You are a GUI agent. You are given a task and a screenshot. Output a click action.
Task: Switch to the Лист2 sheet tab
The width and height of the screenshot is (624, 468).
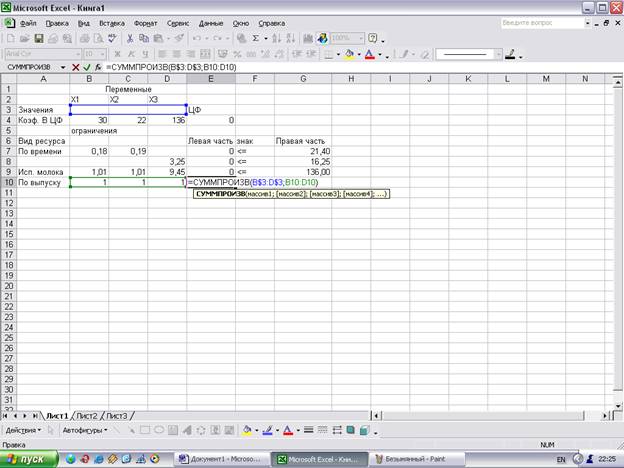(87, 414)
